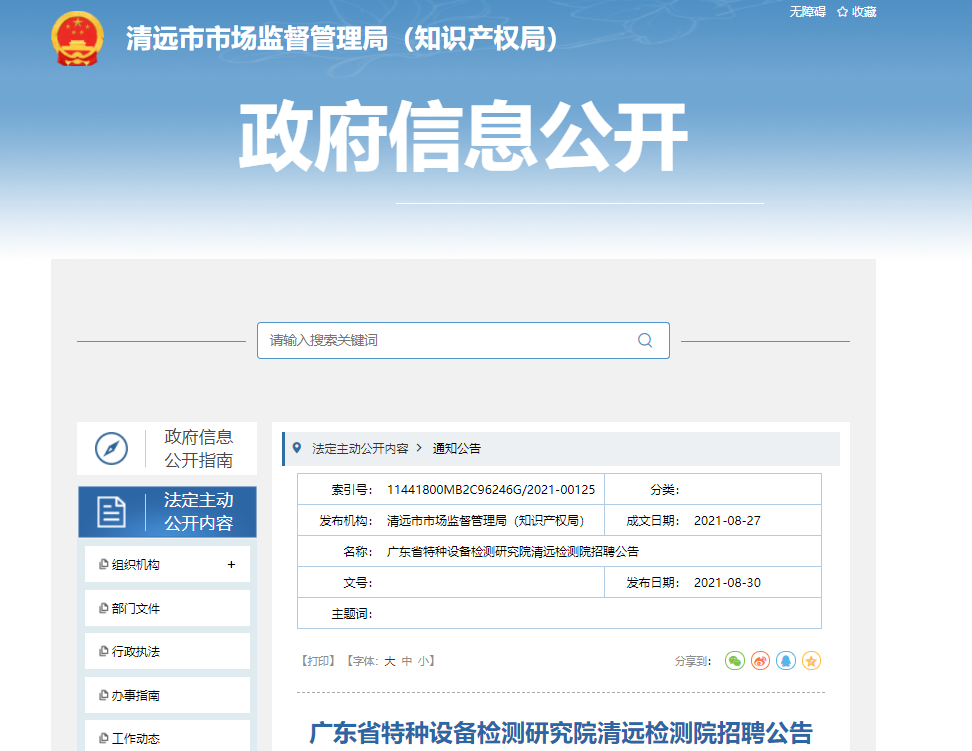The image size is (972, 751).
Task: Open 部门文件 sidebar item
Action: [167, 608]
